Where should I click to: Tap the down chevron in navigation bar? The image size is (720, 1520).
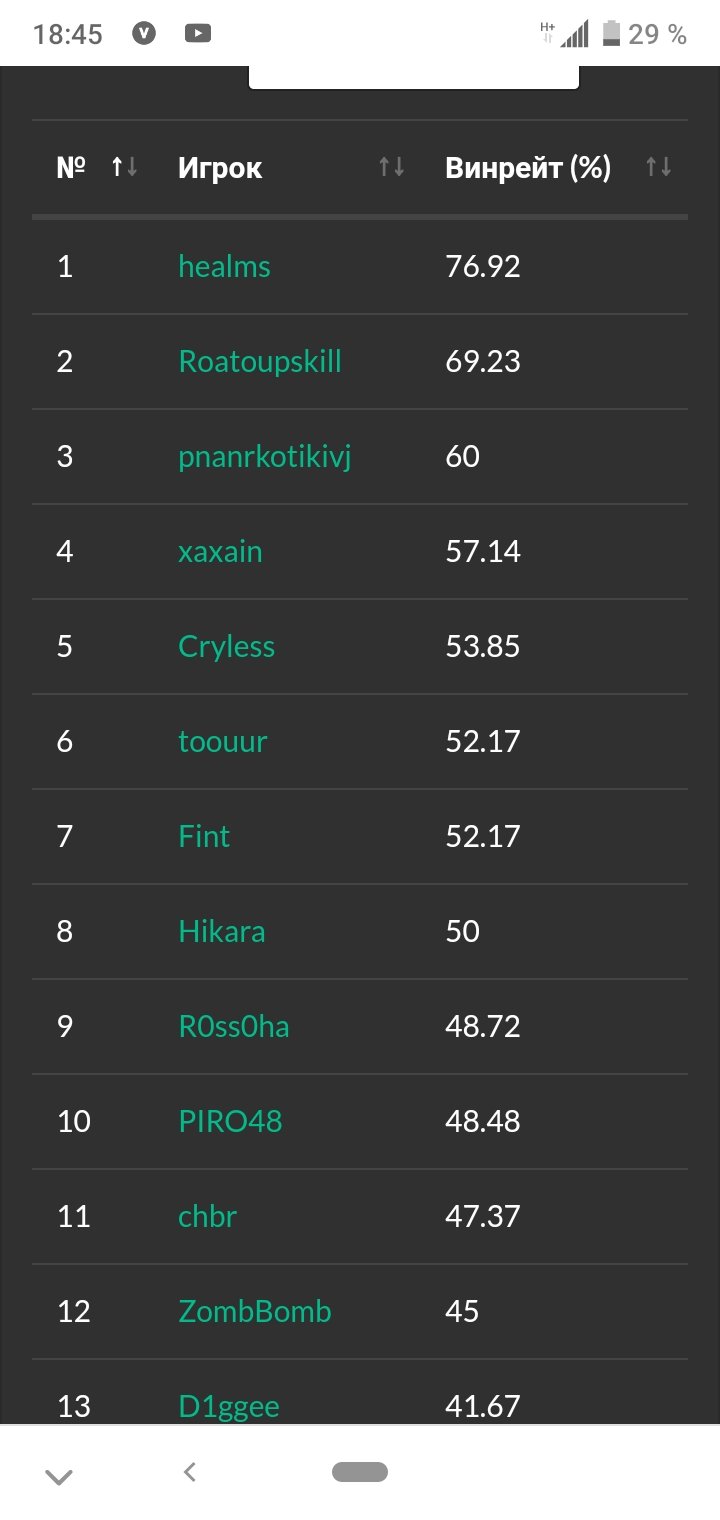(59, 1476)
